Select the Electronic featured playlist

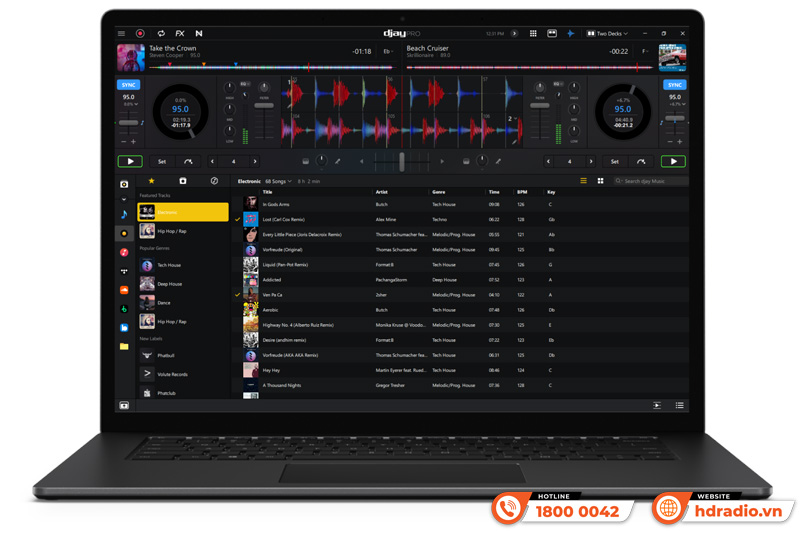coord(183,212)
